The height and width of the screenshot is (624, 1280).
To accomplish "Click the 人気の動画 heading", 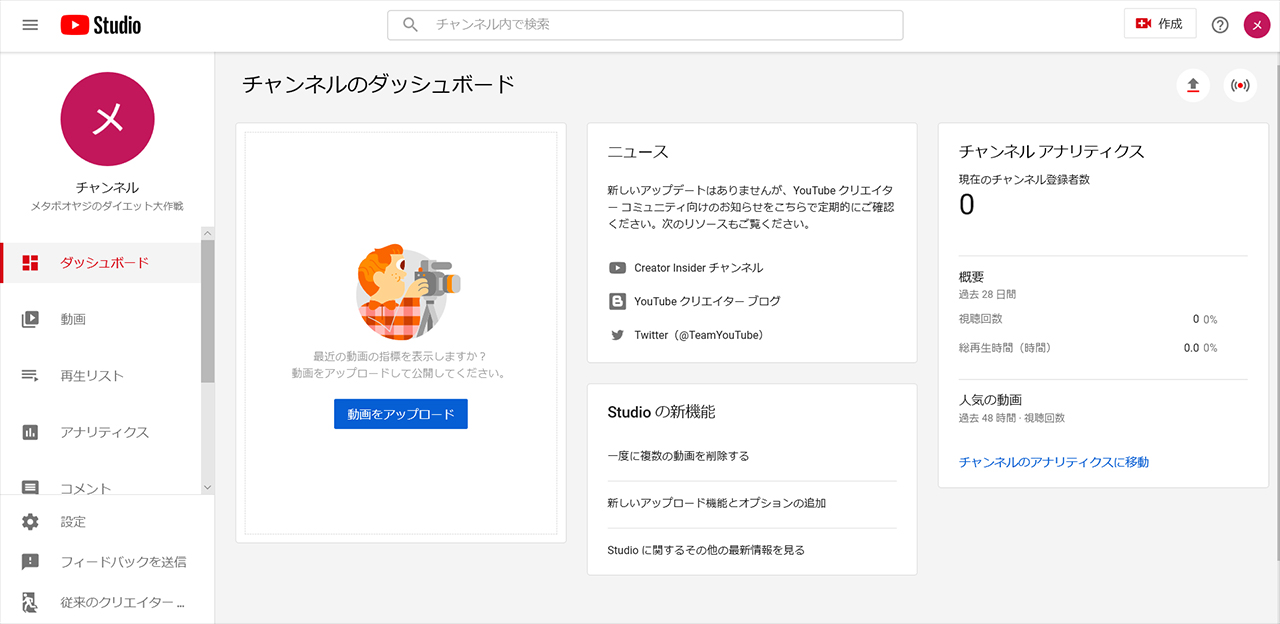I will pyautogui.click(x=990, y=399).
